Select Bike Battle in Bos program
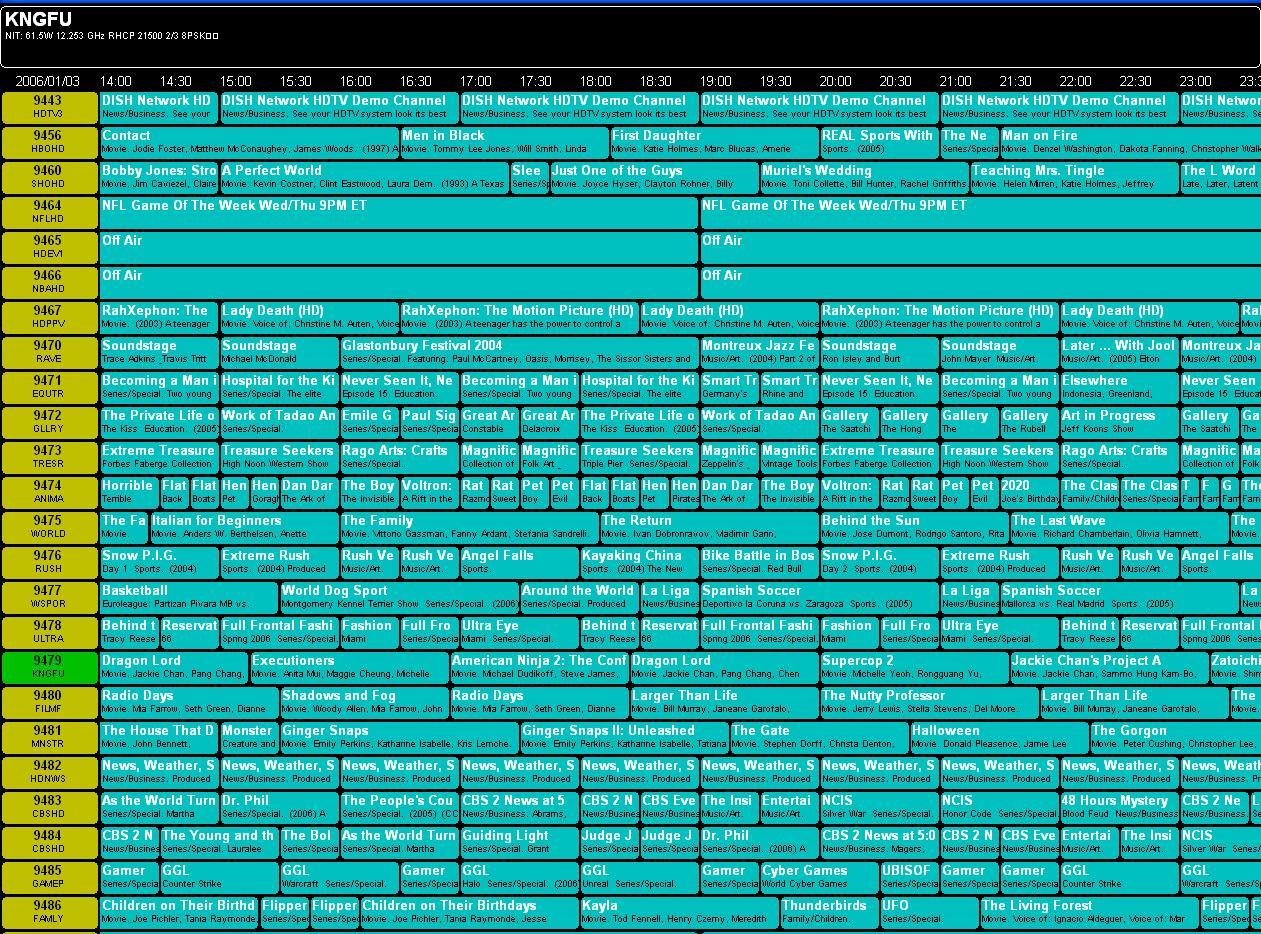The image size is (1261, 934). 759,562
